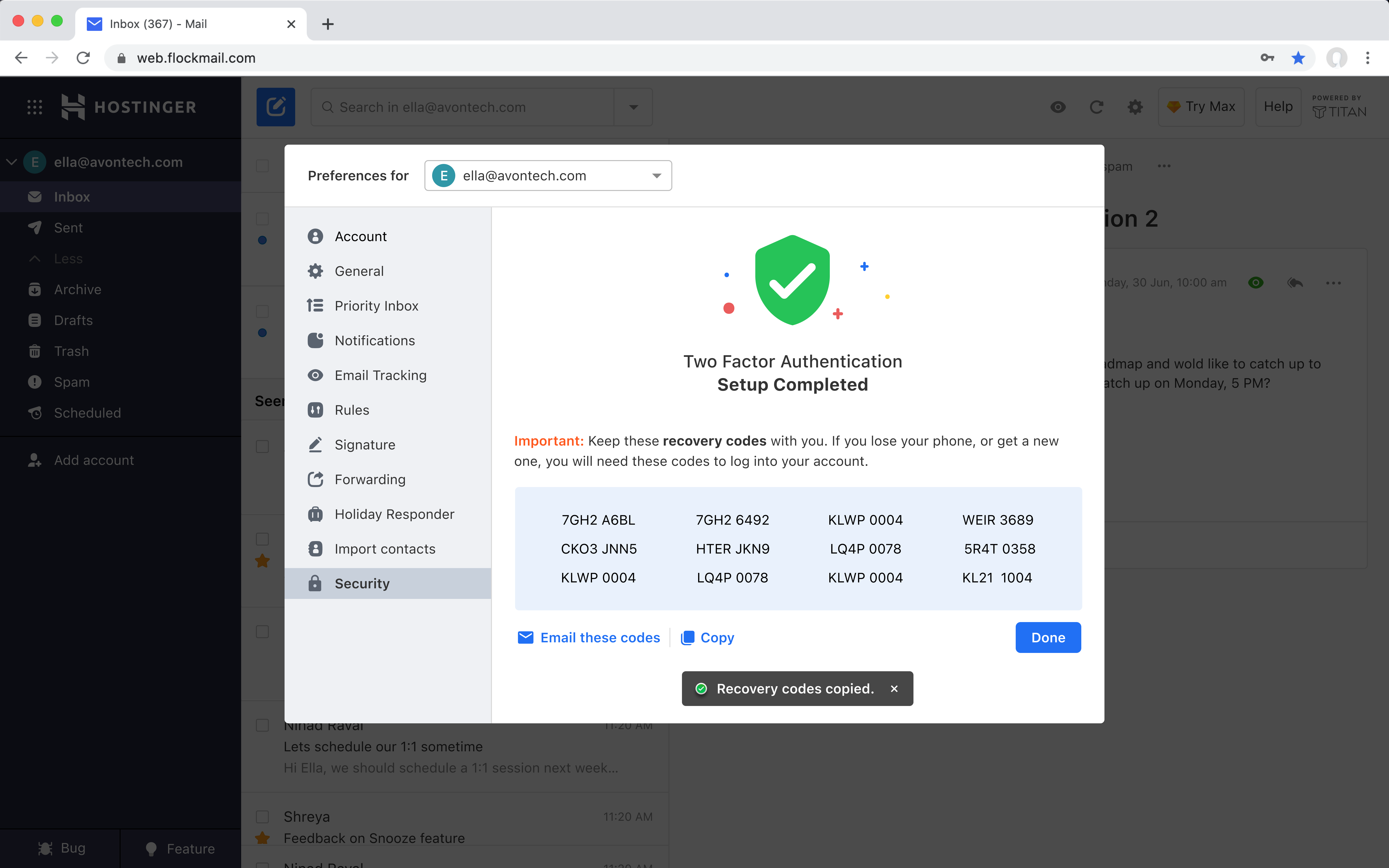Select the Priority Inbox preferences tab
This screenshot has width=1389, height=868.
coord(388,306)
